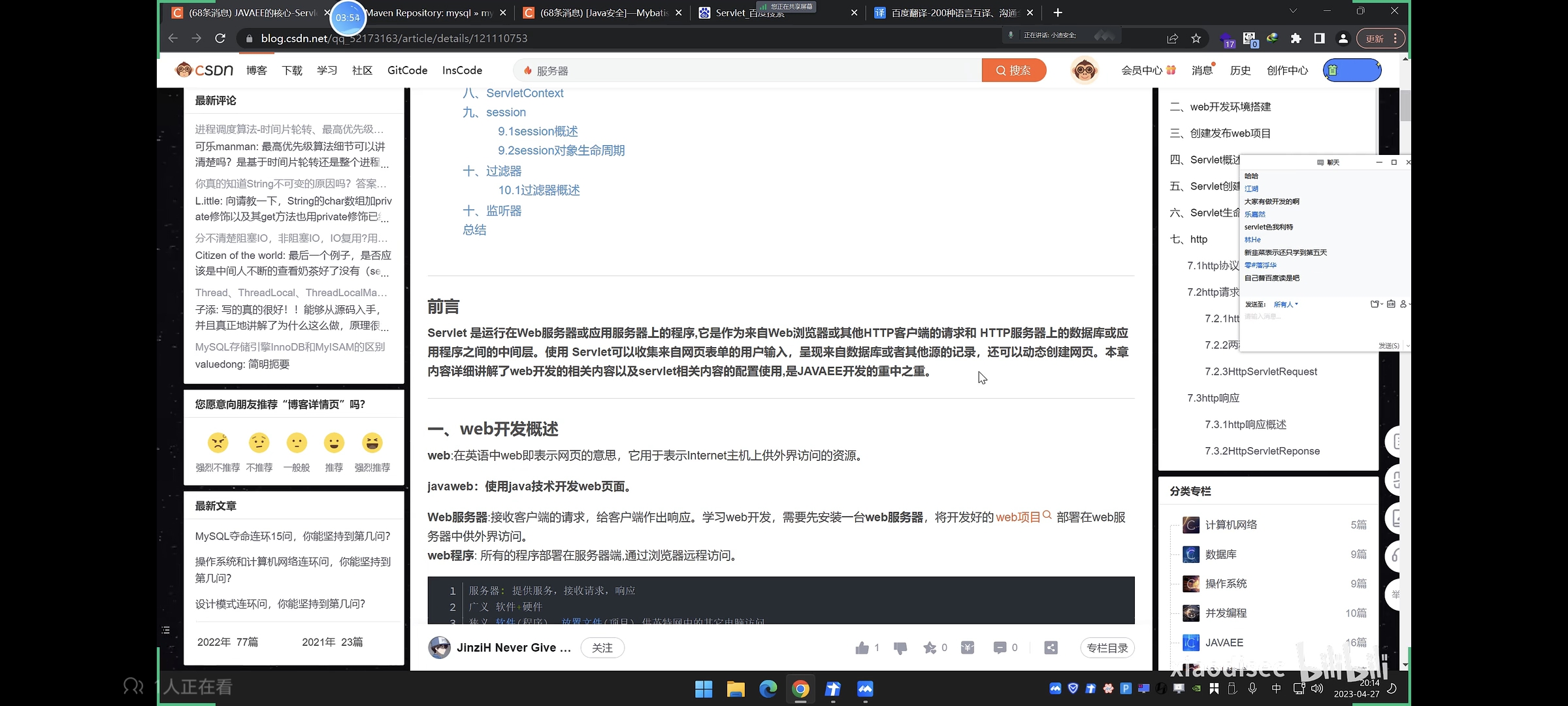The image size is (1568, 706).
Task: Select the 推荐 smiling emoji
Action: 334,443
